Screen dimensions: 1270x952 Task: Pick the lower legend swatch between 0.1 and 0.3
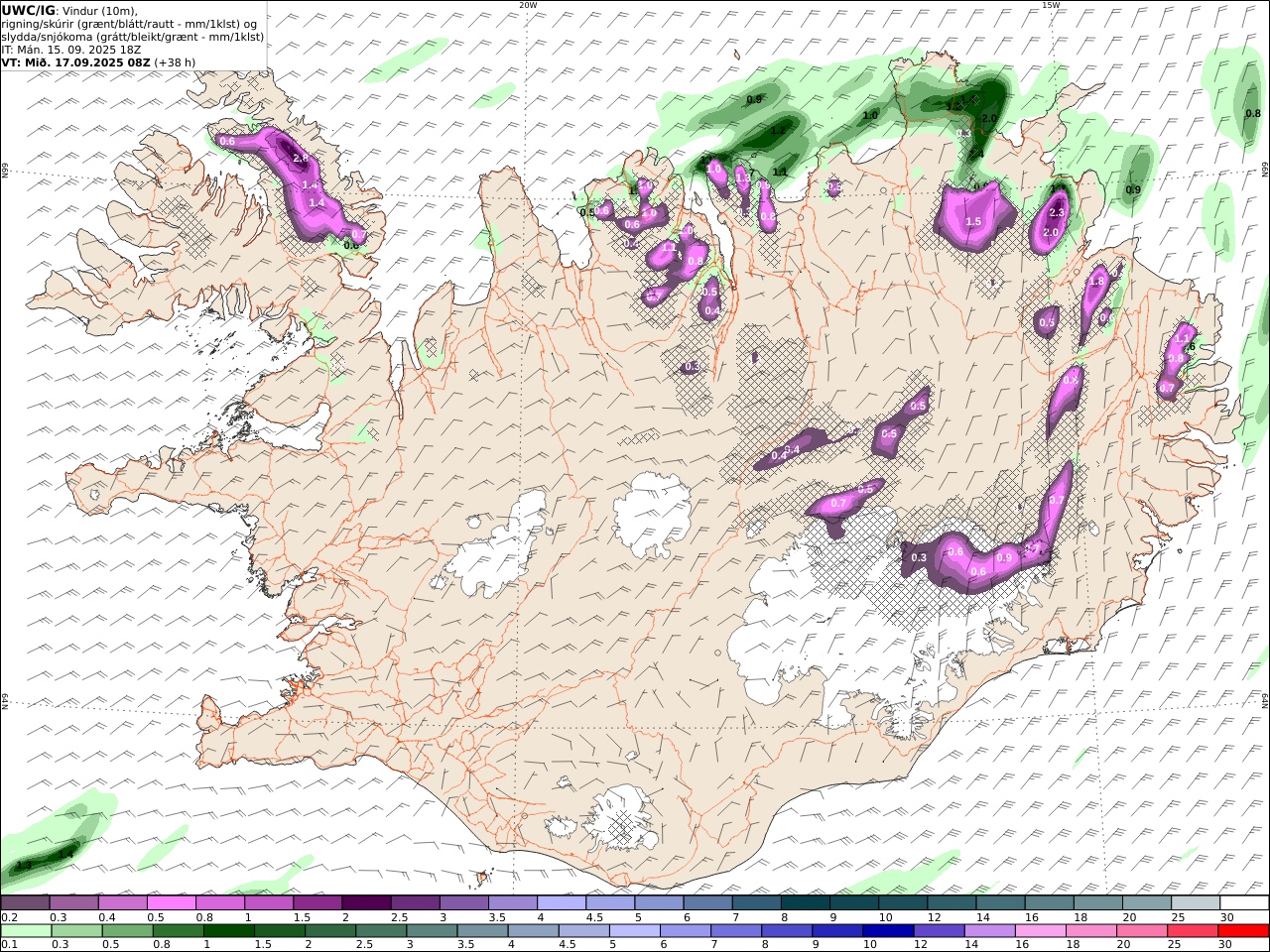click(26, 930)
